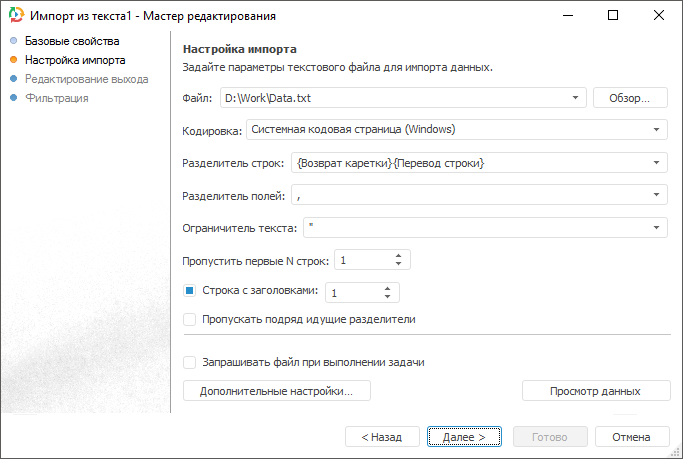Open the Разделитель полей dropdown
The image size is (683, 459).
click(656, 196)
